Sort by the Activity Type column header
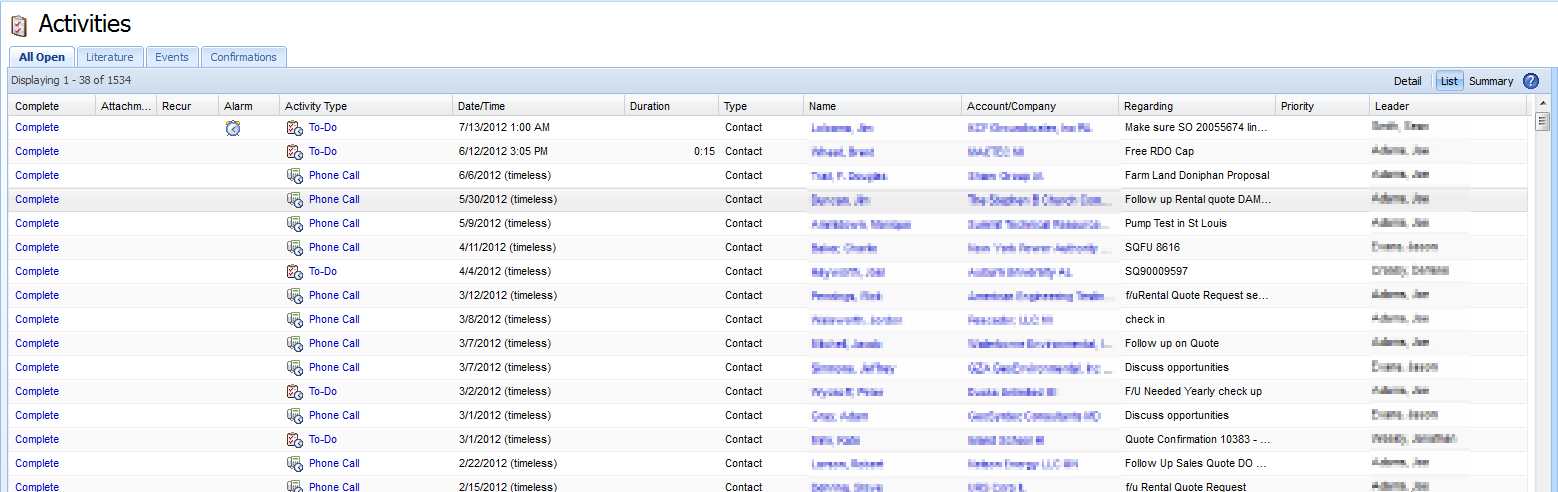The width and height of the screenshot is (1558, 492). point(316,106)
